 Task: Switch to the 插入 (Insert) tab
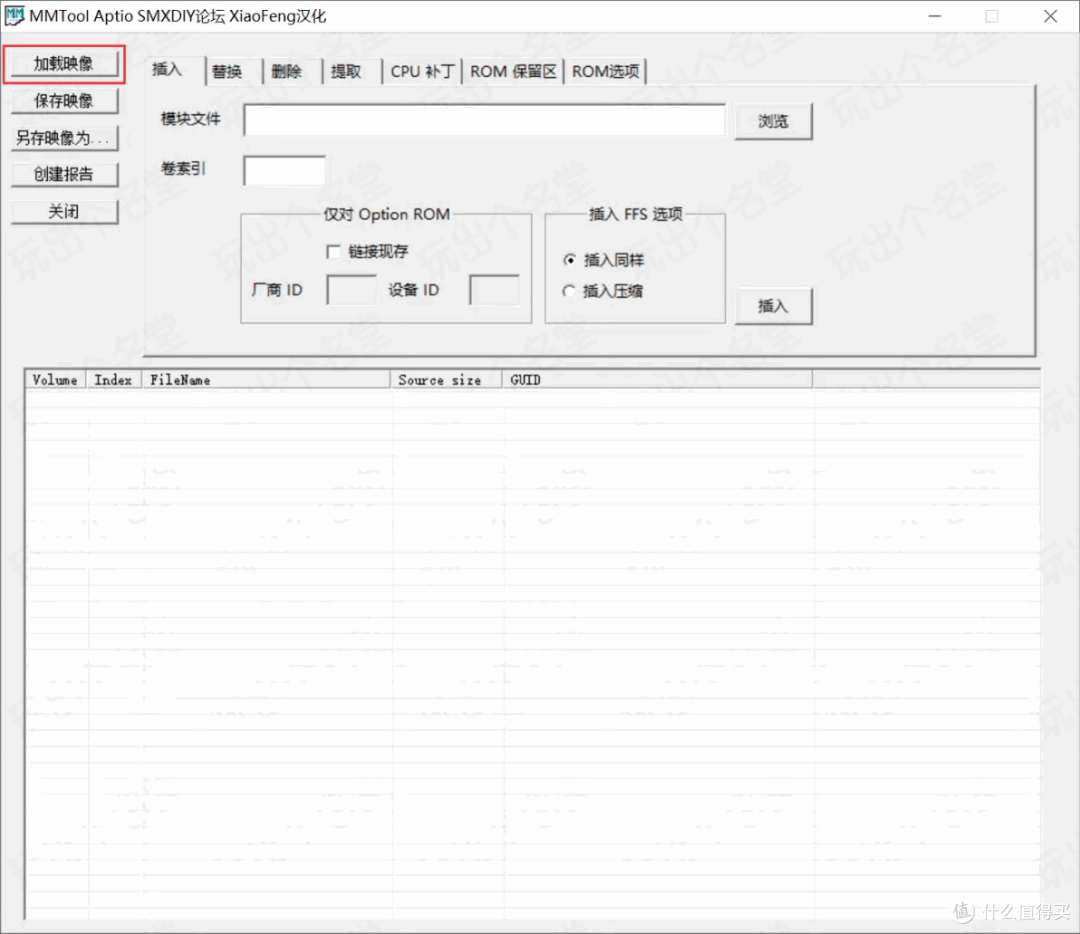pyautogui.click(x=167, y=70)
